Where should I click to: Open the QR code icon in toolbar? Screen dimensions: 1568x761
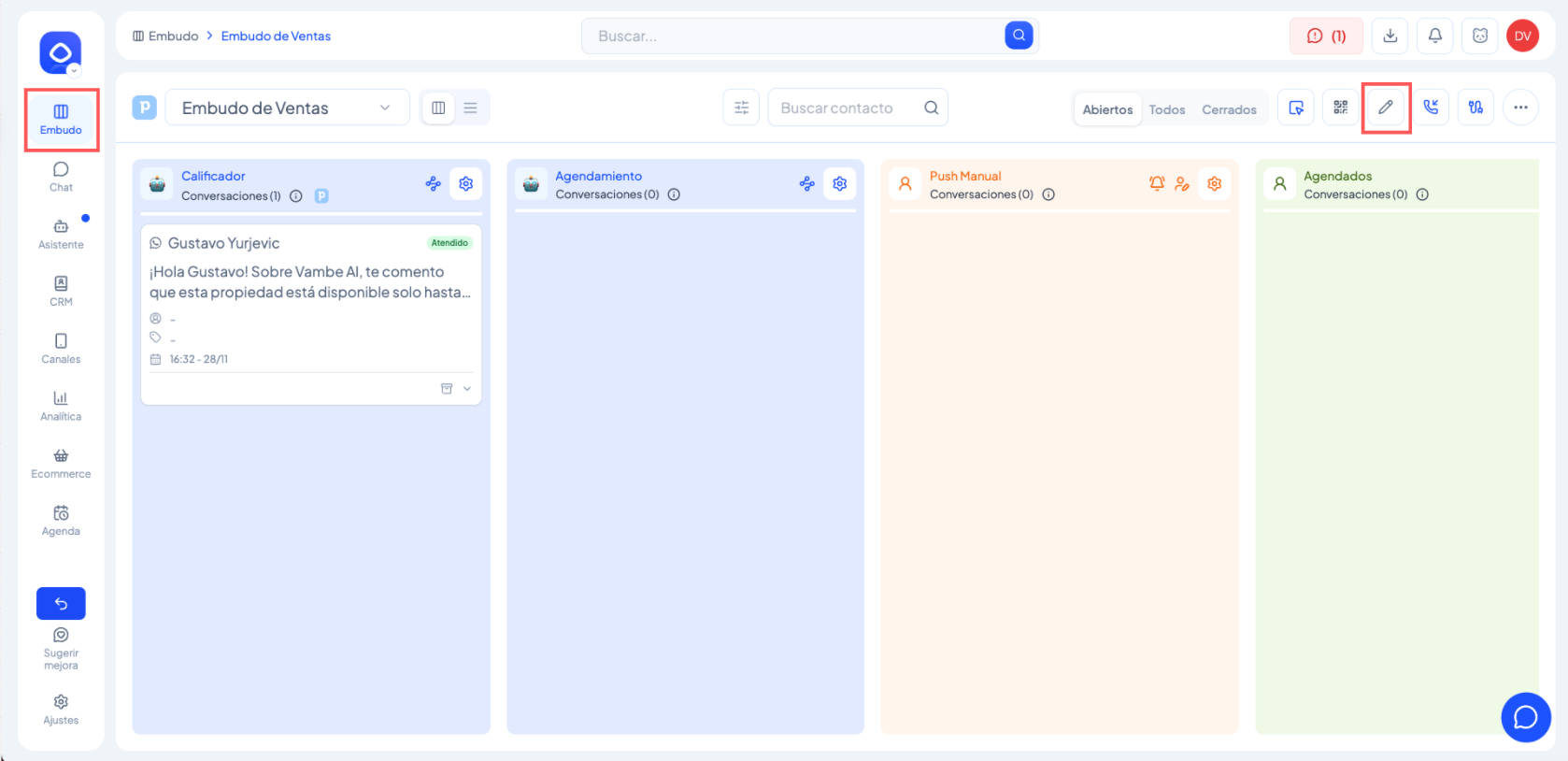[x=1340, y=108]
